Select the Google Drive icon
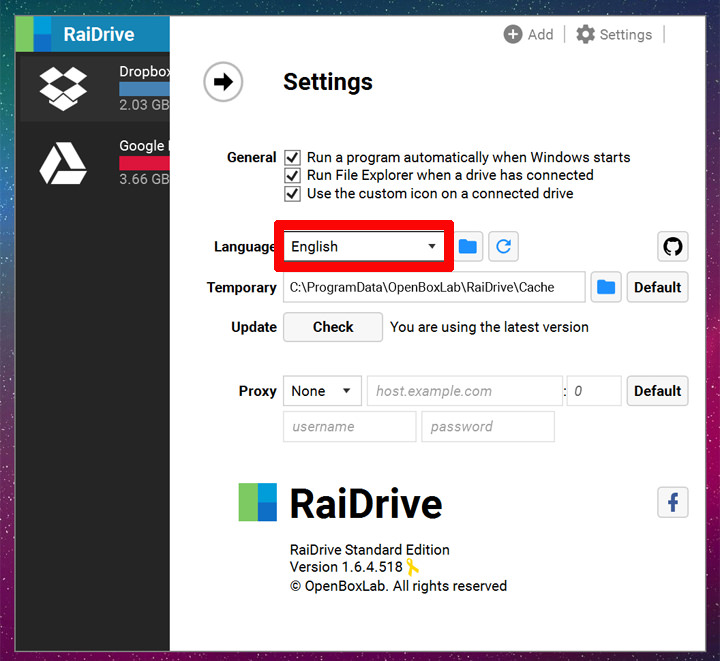The height and width of the screenshot is (661, 720). 63,163
